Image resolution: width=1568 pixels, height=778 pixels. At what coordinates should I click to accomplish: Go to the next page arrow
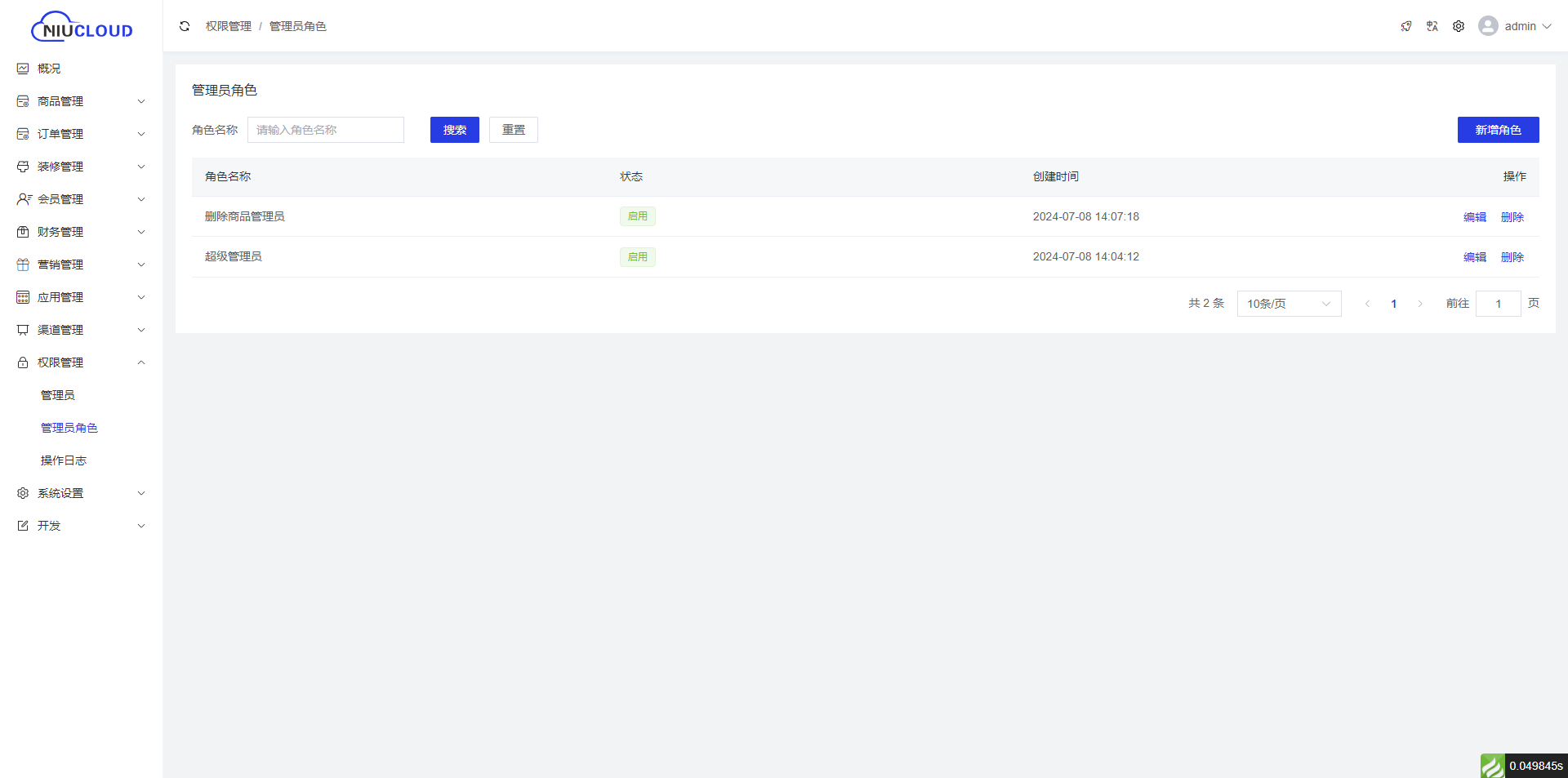tap(1420, 304)
